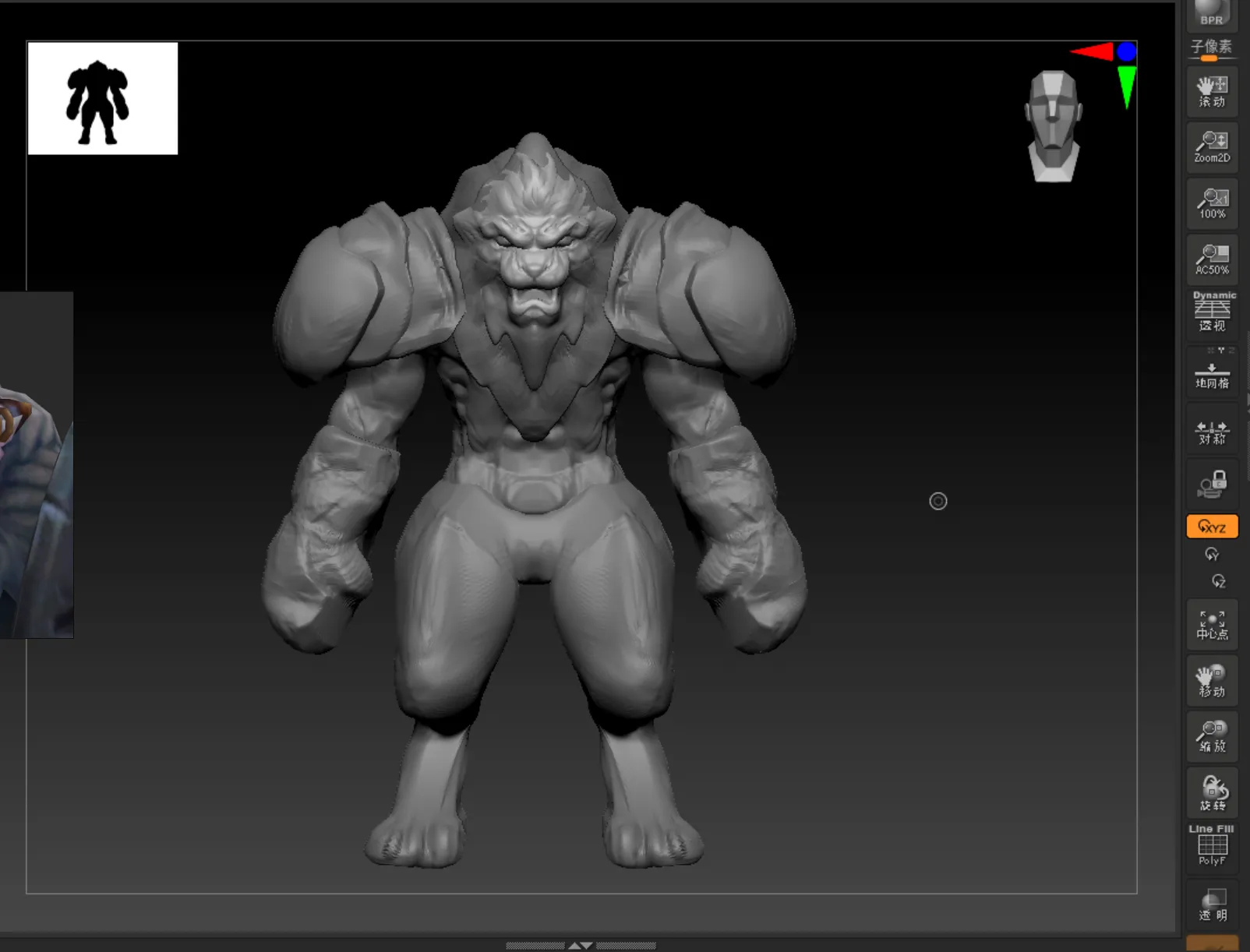Screen dimensions: 1250x952
Task: Click the silhouette thumbnail preview
Action: tap(103, 99)
